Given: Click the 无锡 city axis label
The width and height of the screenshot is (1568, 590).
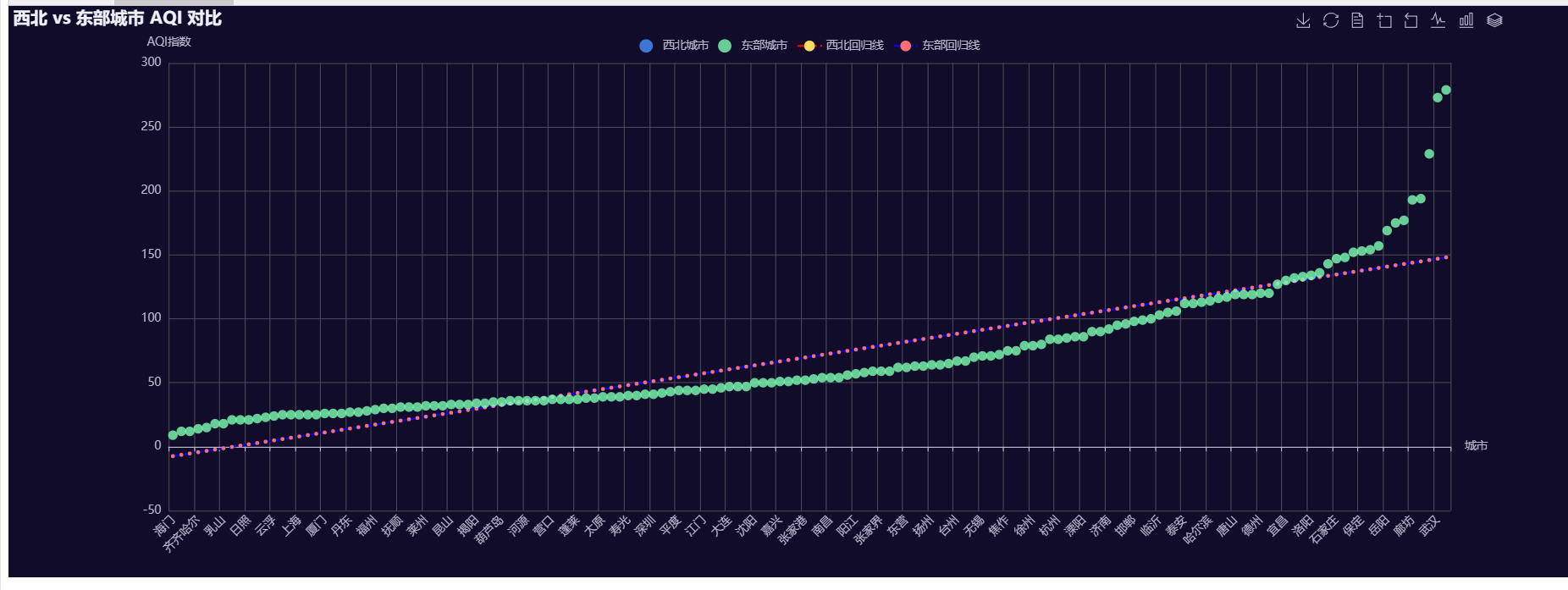Looking at the screenshot, I should [973, 526].
